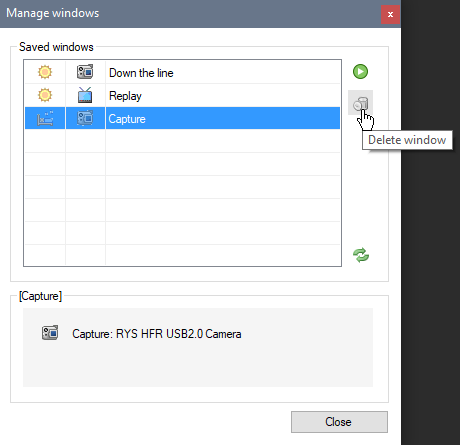Viewport: 460px width, 445px height.
Task: Click the camera icon in the highlighted Capture row
Action: (85, 118)
